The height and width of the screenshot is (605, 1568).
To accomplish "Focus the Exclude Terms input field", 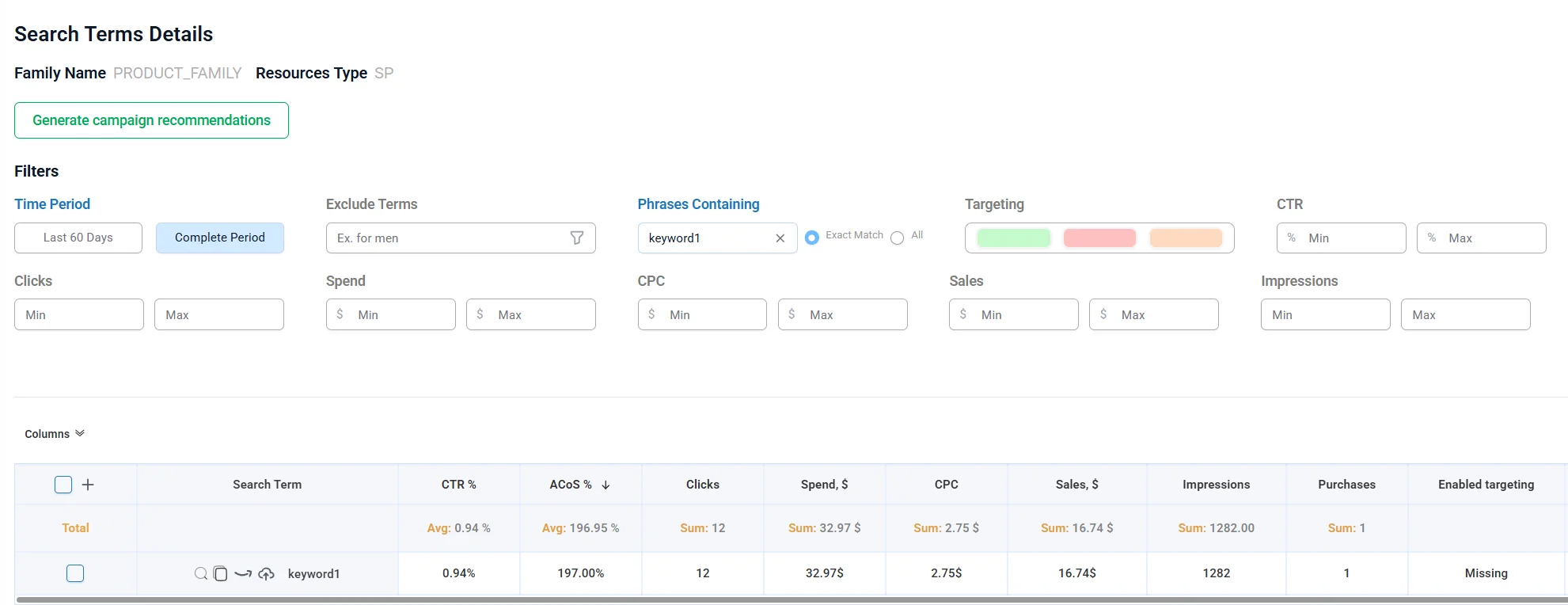I will pos(461,238).
